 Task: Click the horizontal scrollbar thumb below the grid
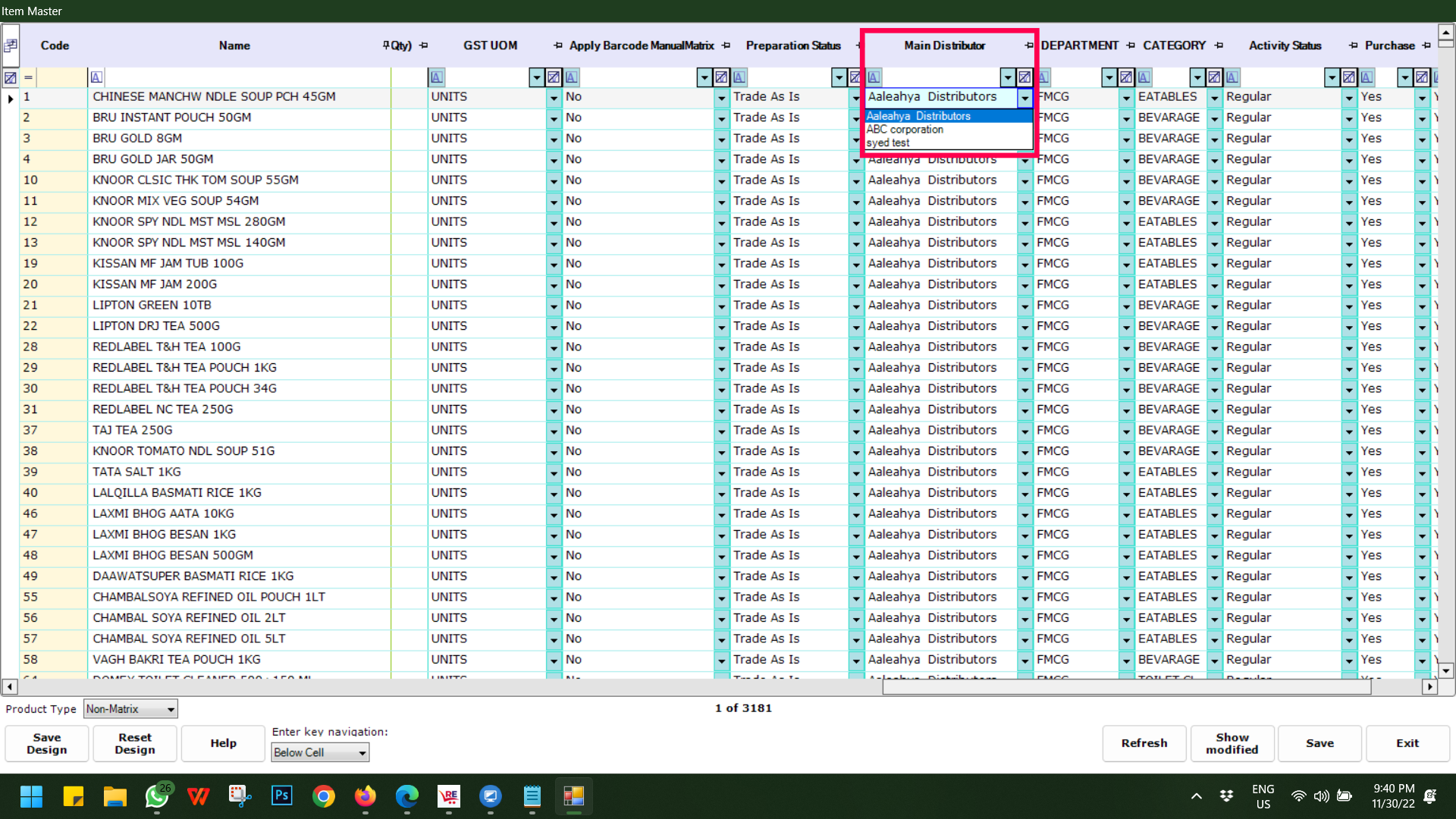coord(1126,687)
